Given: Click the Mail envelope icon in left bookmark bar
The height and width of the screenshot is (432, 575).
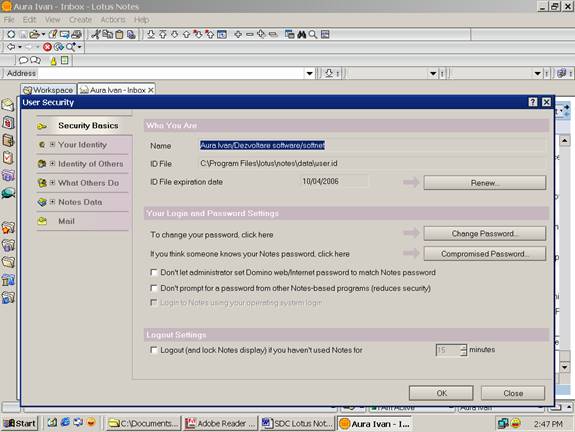Looking at the screenshot, I should pos(8,105).
